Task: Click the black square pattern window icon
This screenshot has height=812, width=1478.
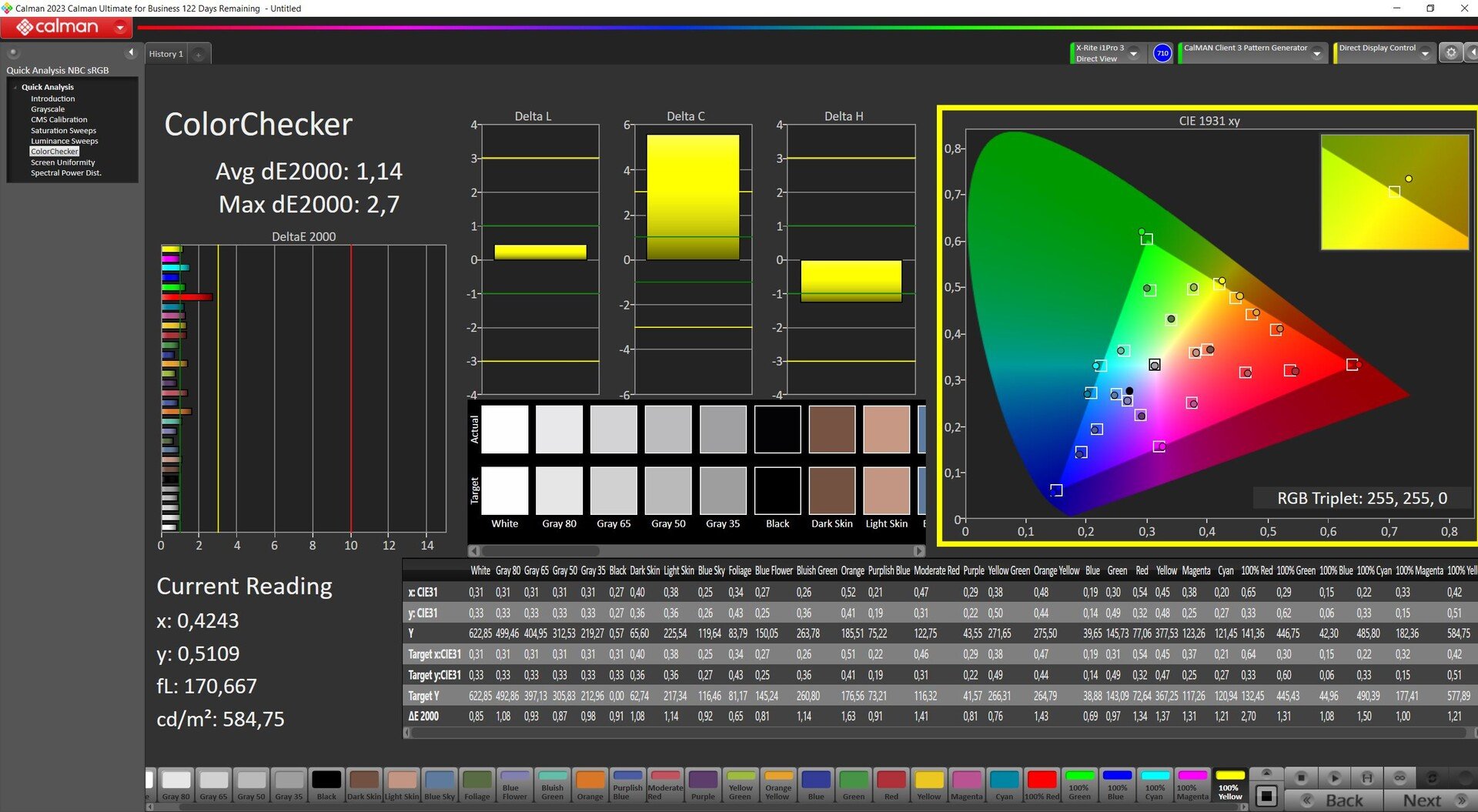Action: [1266, 795]
